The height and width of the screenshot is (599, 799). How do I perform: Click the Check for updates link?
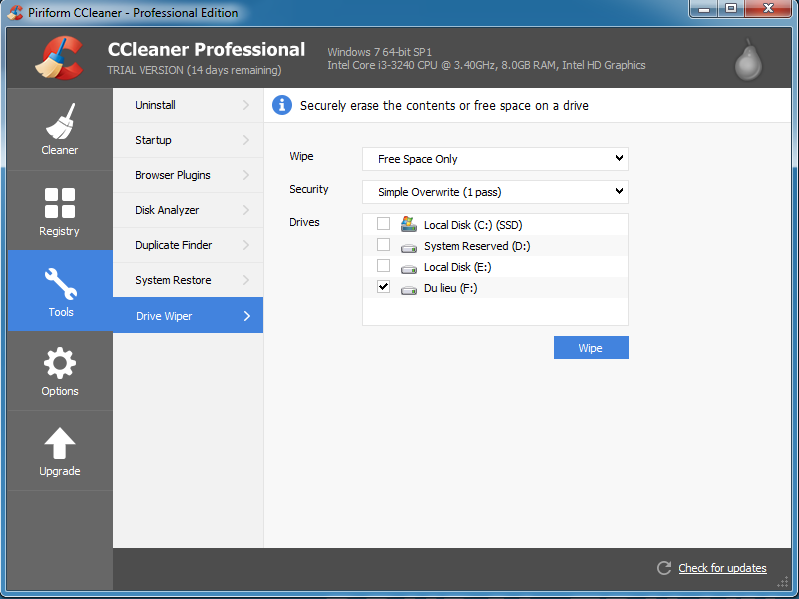(x=722, y=568)
